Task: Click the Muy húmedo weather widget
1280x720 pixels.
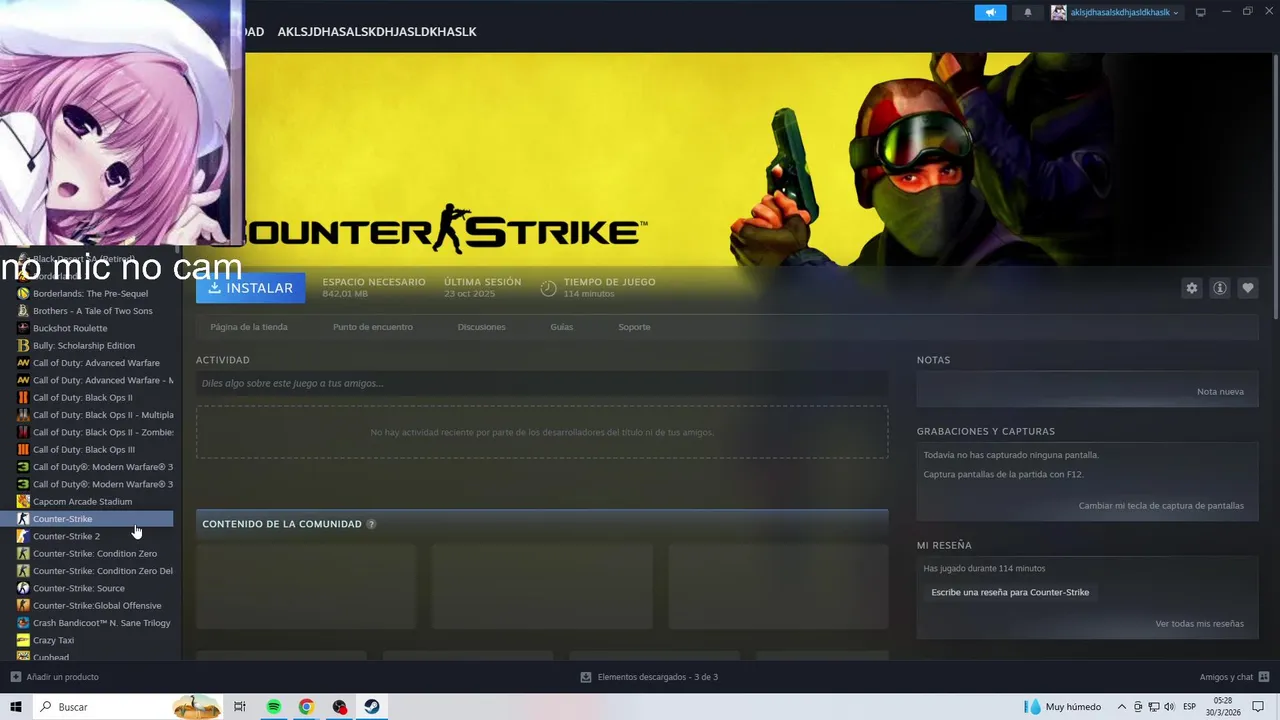Action: 1064,707
